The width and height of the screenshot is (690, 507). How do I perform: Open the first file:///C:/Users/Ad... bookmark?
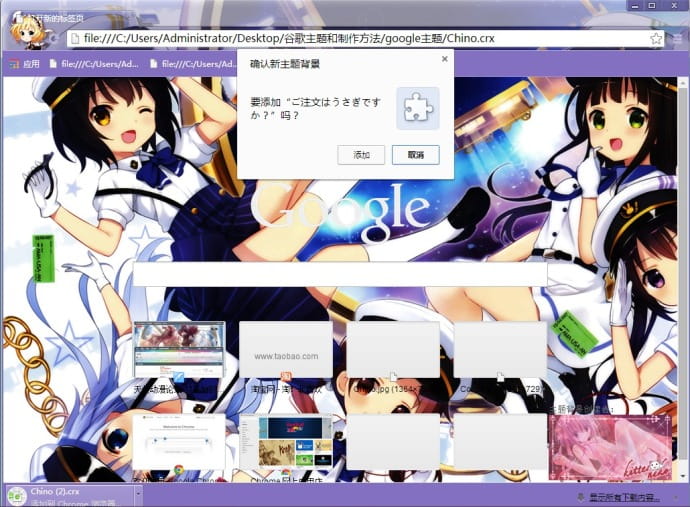coord(94,64)
